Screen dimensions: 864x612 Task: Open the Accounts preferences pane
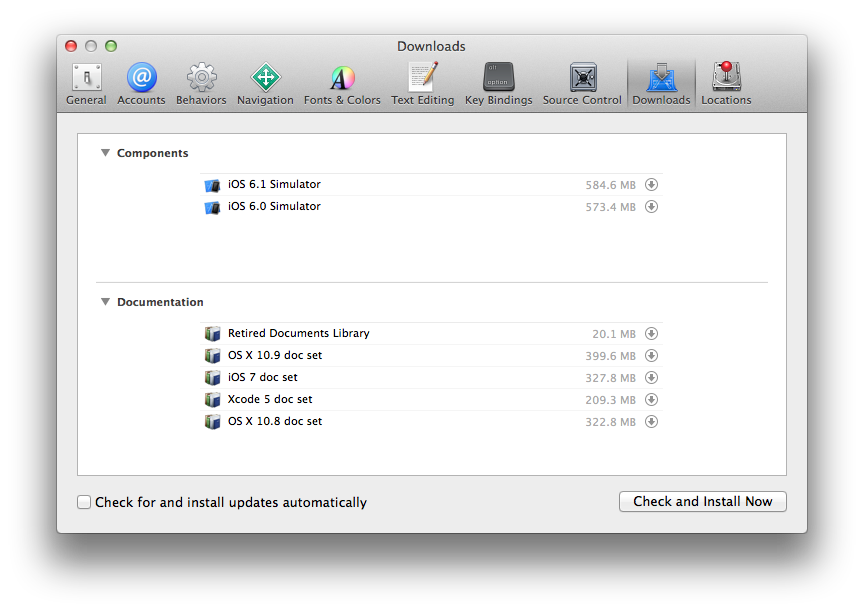pos(142,84)
